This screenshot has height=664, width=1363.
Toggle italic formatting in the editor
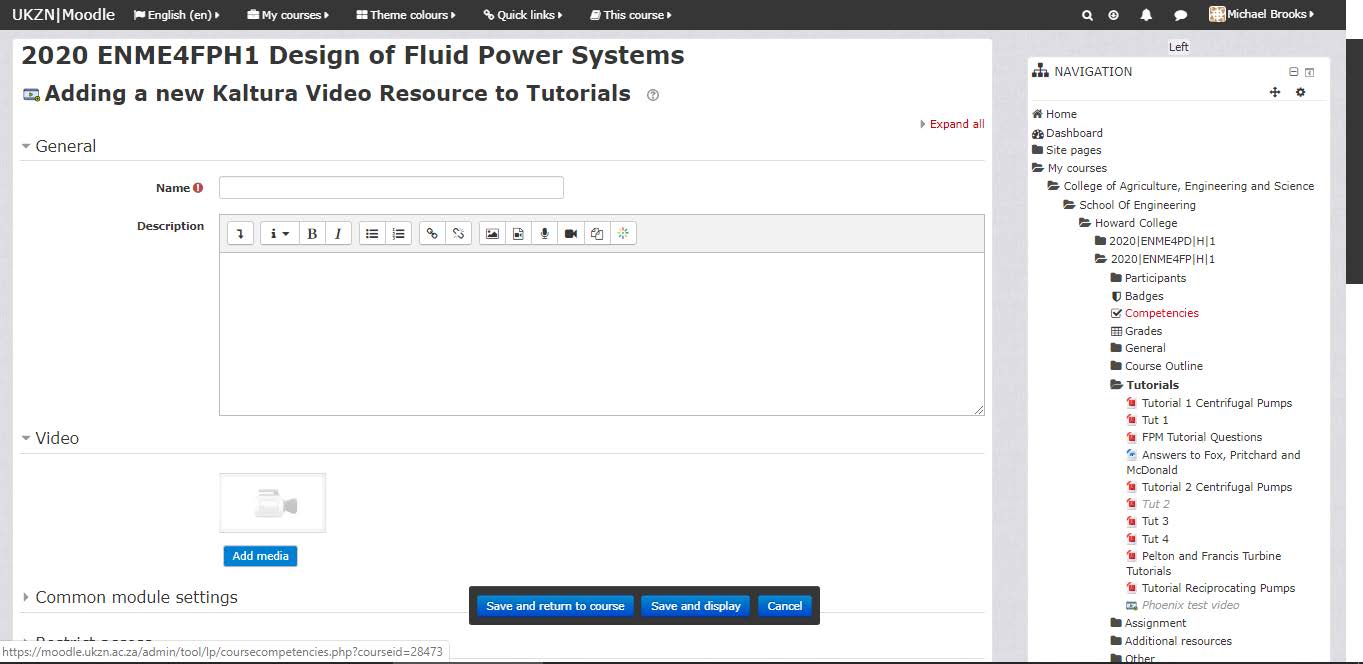pos(338,234)
